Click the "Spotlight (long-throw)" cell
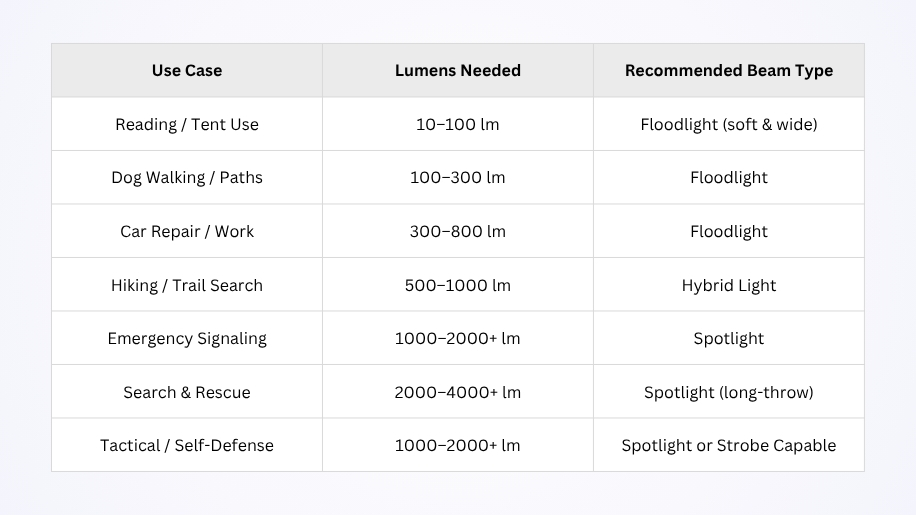The image size is (916, 515). click(x=729, y=392)
